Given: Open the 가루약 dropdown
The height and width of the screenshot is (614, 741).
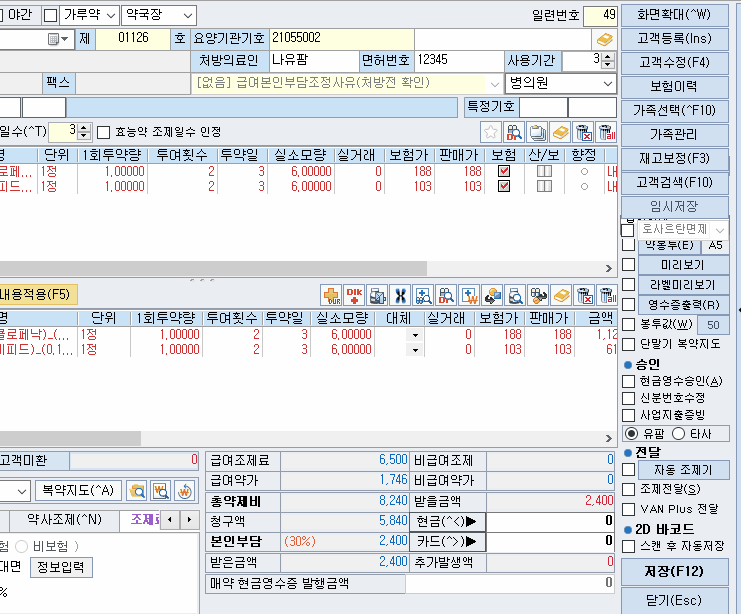Looking at the screenshot, I should [x=111, y=16].
